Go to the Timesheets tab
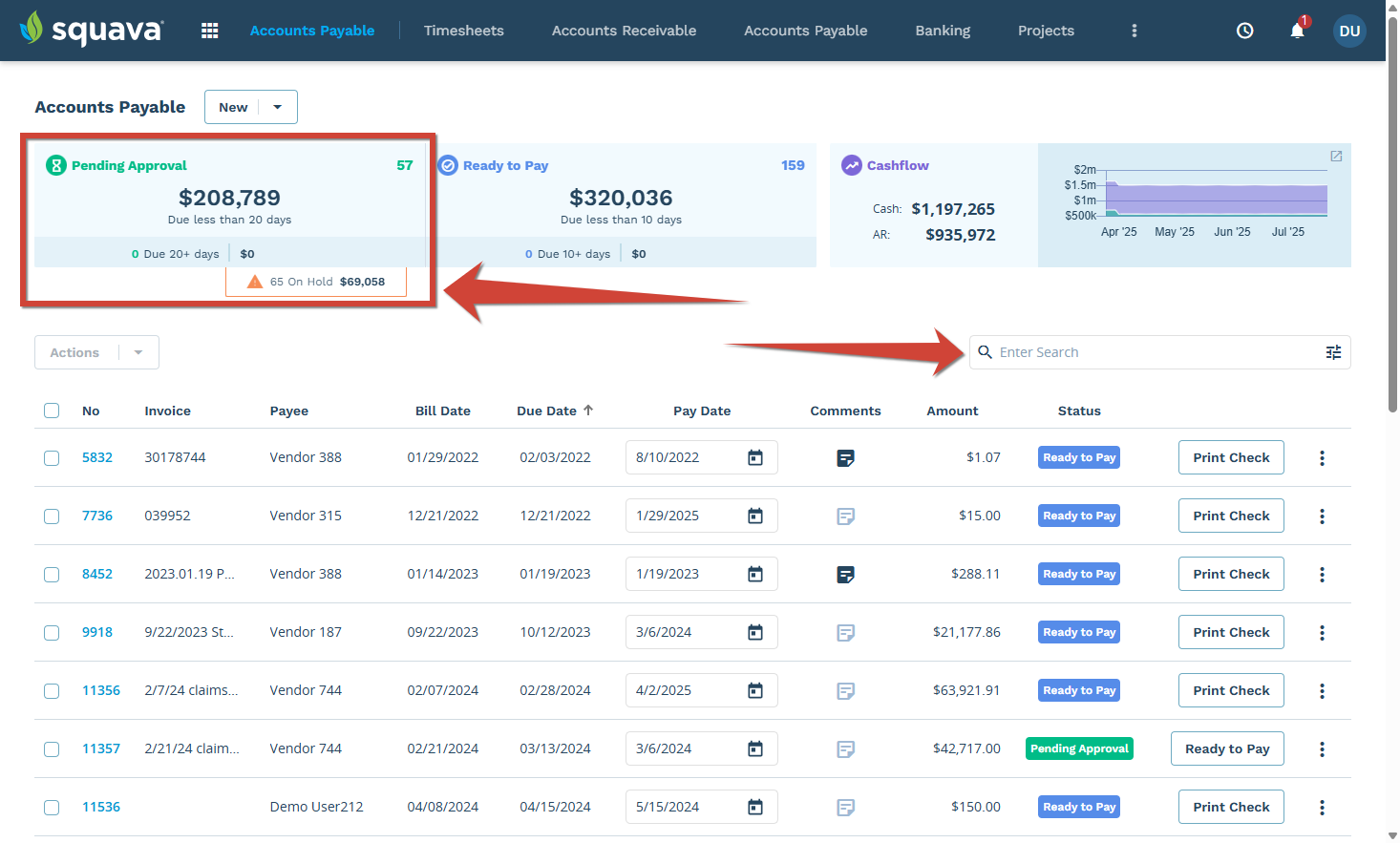Viewport: 1400px width, 843px height. click(x=464, y=31)
